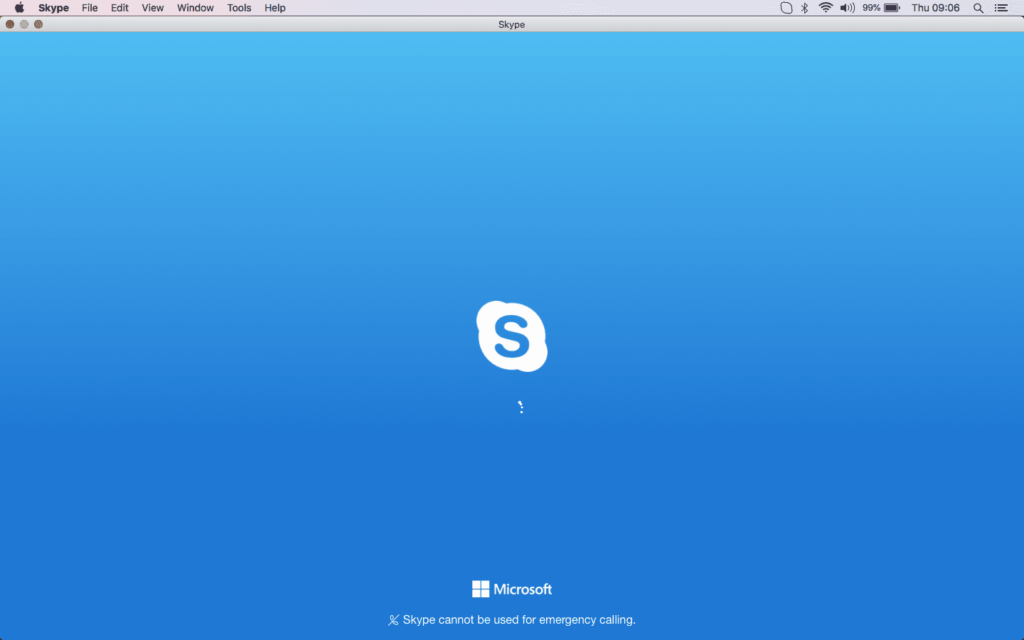1024x640 pixels.
Task: Click the loading spinner below the logo
Action: [521, 407]
